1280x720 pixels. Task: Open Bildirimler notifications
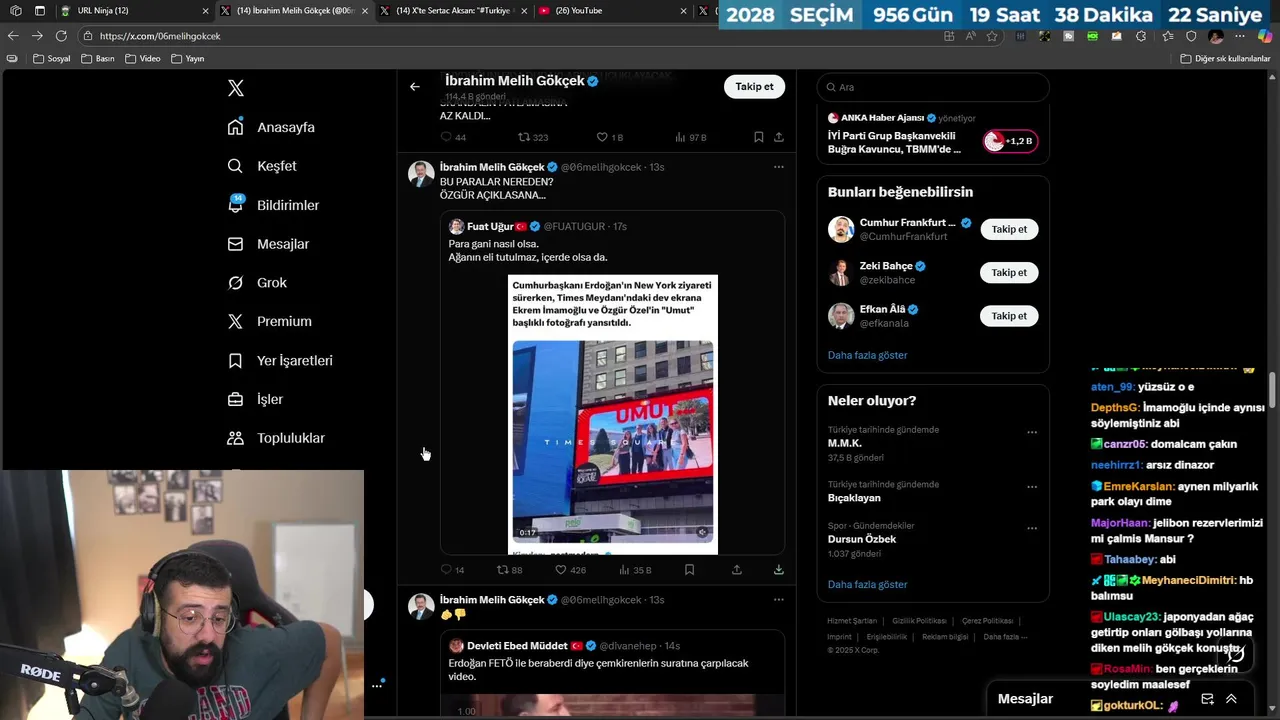[x=273, y=205]
